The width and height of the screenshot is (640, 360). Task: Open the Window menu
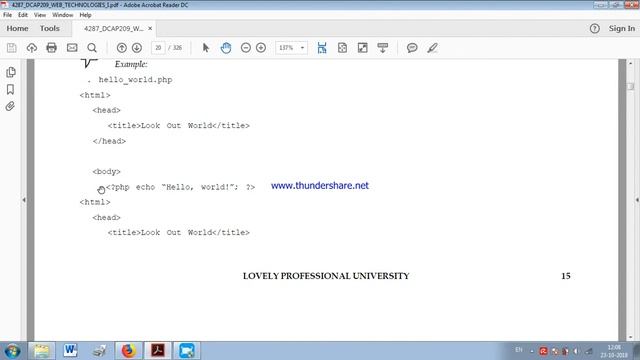(x=62, y=15)
